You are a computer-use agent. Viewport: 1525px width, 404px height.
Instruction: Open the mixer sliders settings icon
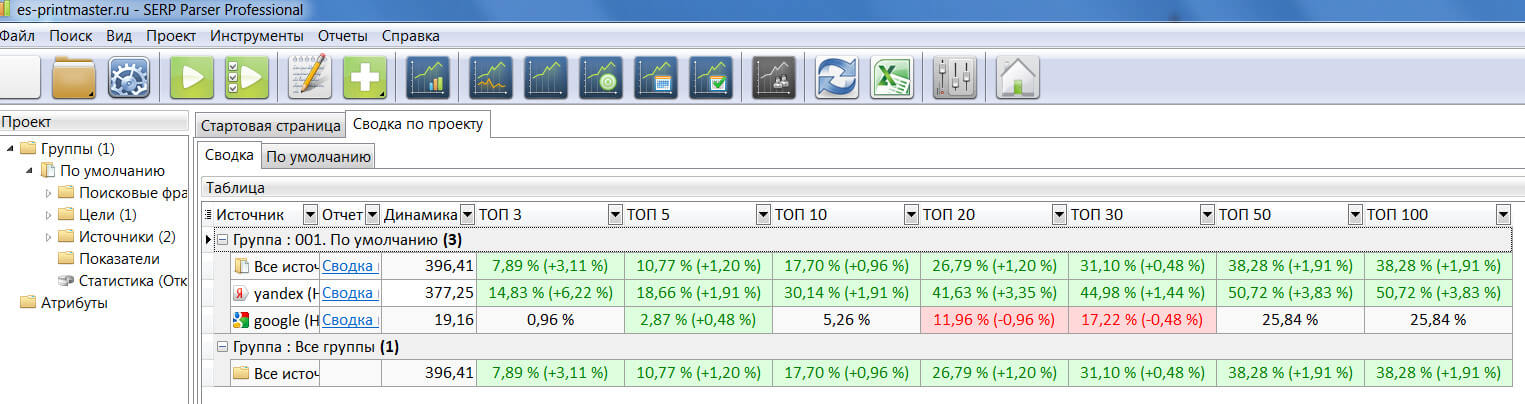pos(955,77)
